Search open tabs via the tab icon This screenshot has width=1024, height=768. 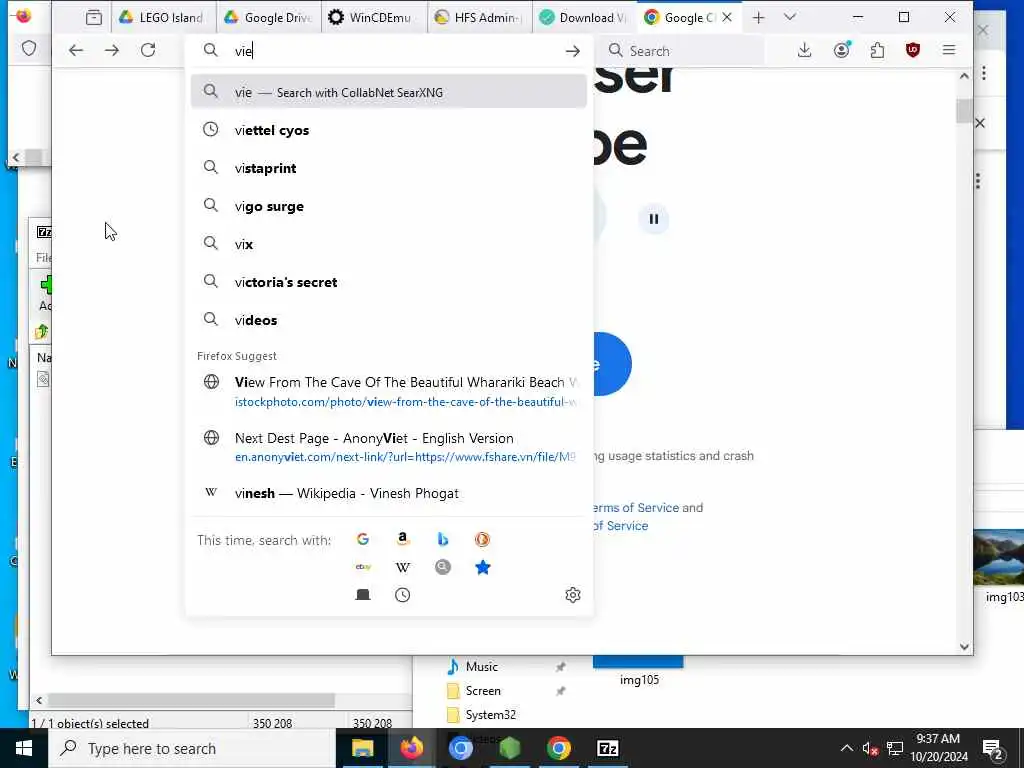pyautogui.click(x=363, y=594)
